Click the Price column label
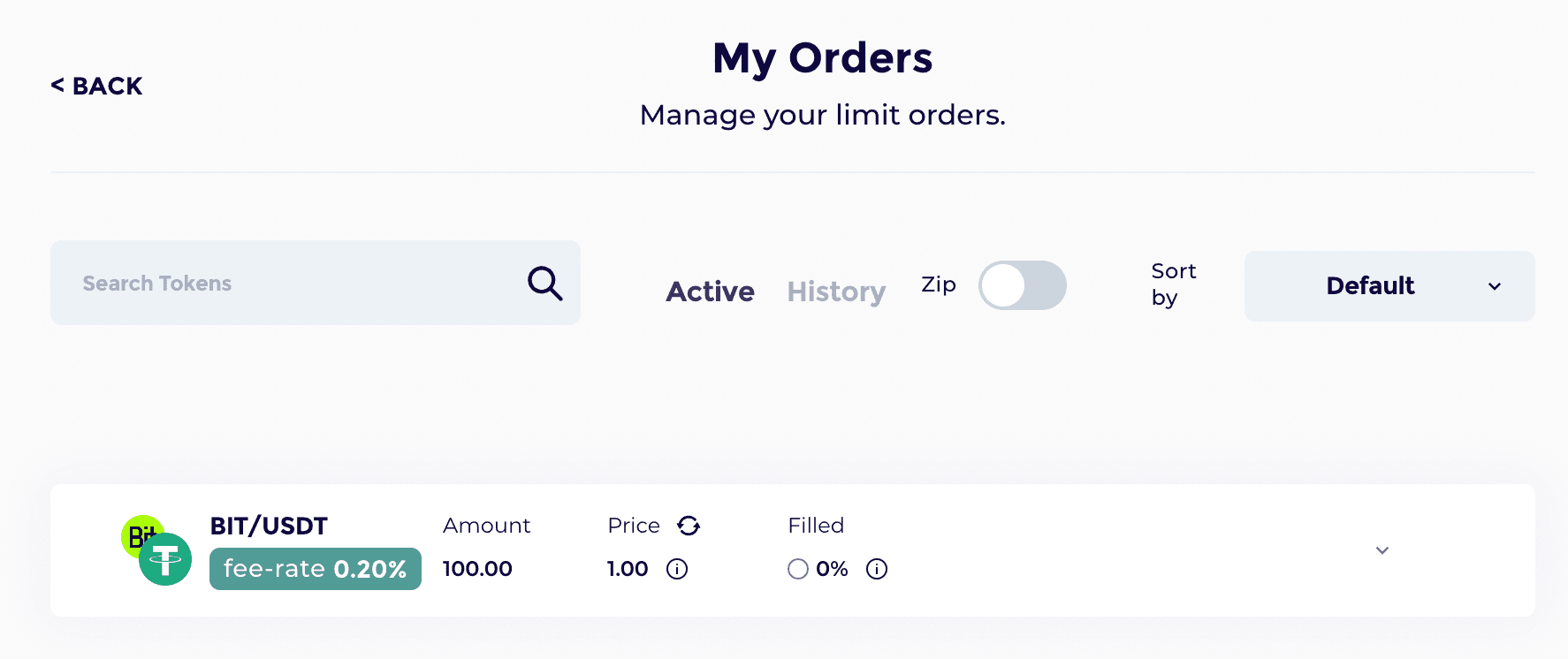This screenshot has width=1568, height=659. coord(634,526)
